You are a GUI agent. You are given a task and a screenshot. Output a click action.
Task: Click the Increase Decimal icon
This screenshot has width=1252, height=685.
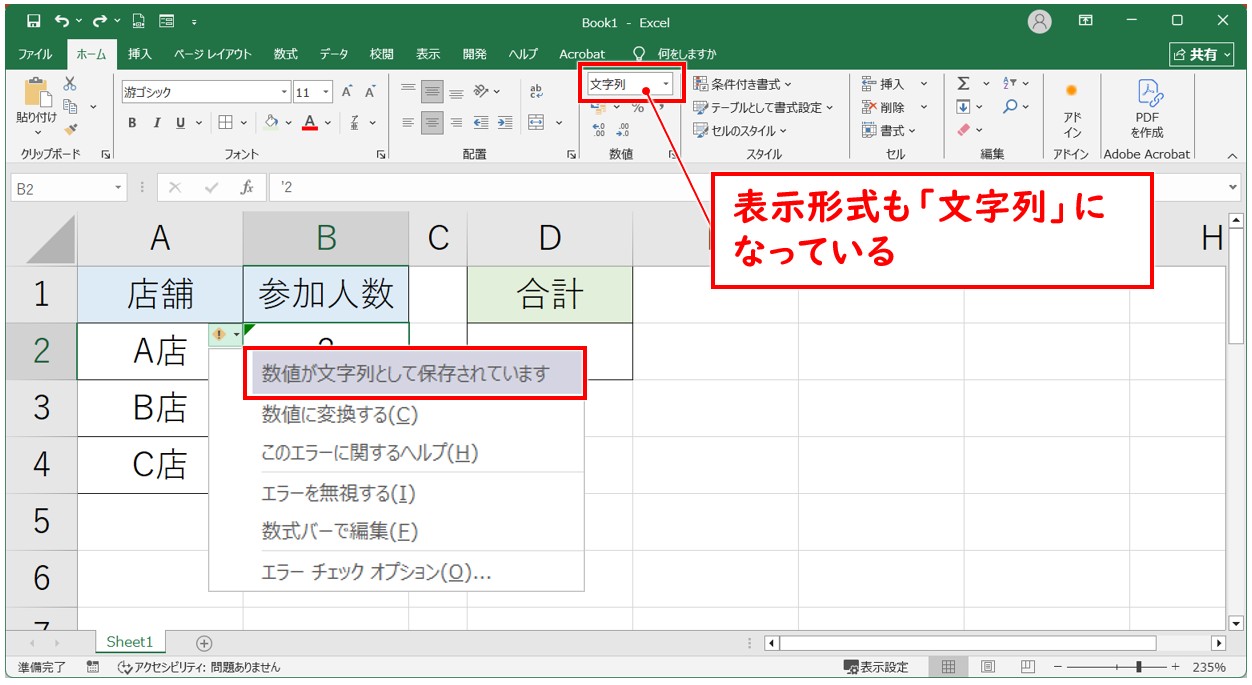tap(599, 130)
